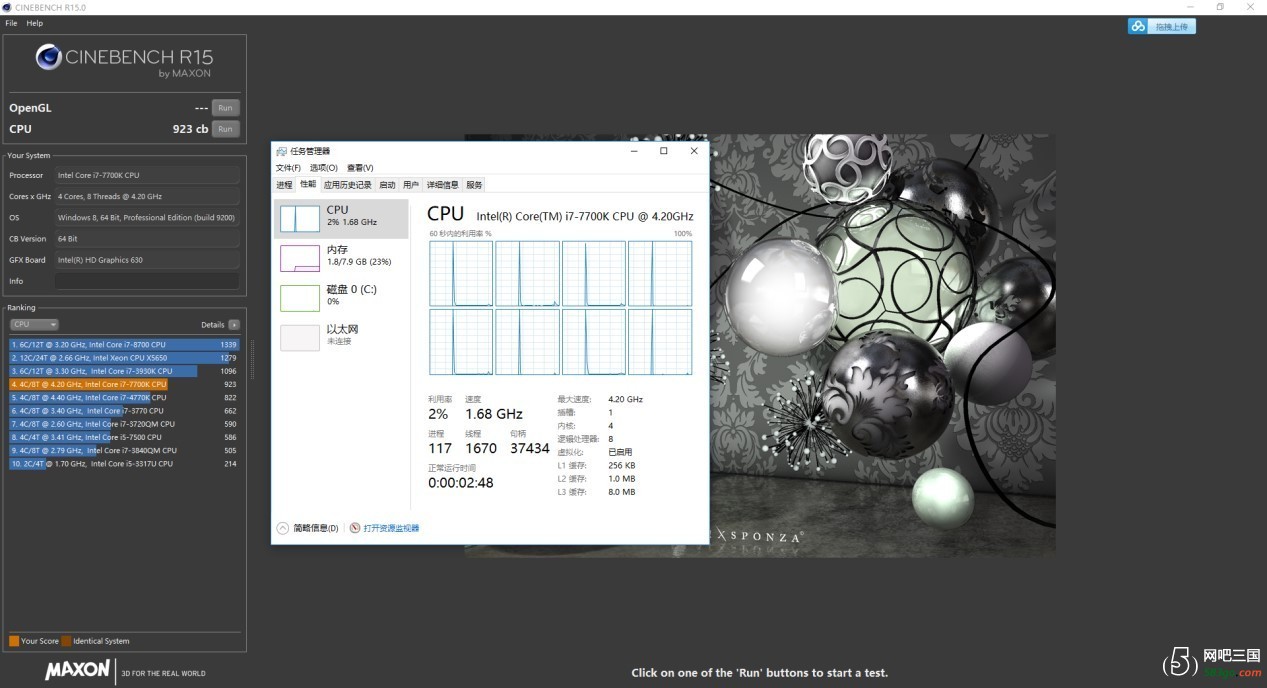
Task: Select ranking row Intel Core i7-3770 CPU
Action: click(x=124, y=410)
